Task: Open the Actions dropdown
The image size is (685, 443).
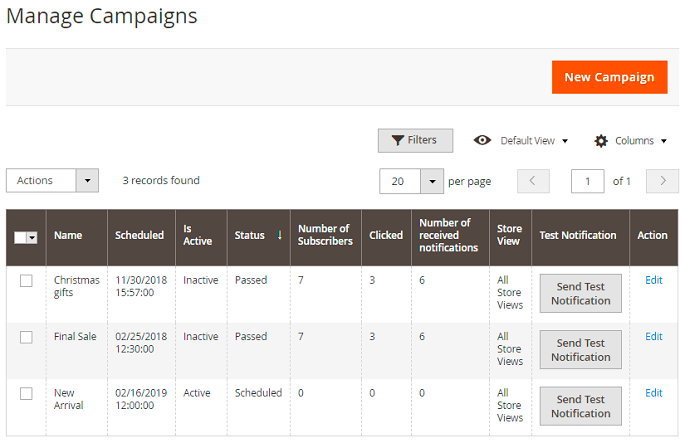Action: [52, 181]
